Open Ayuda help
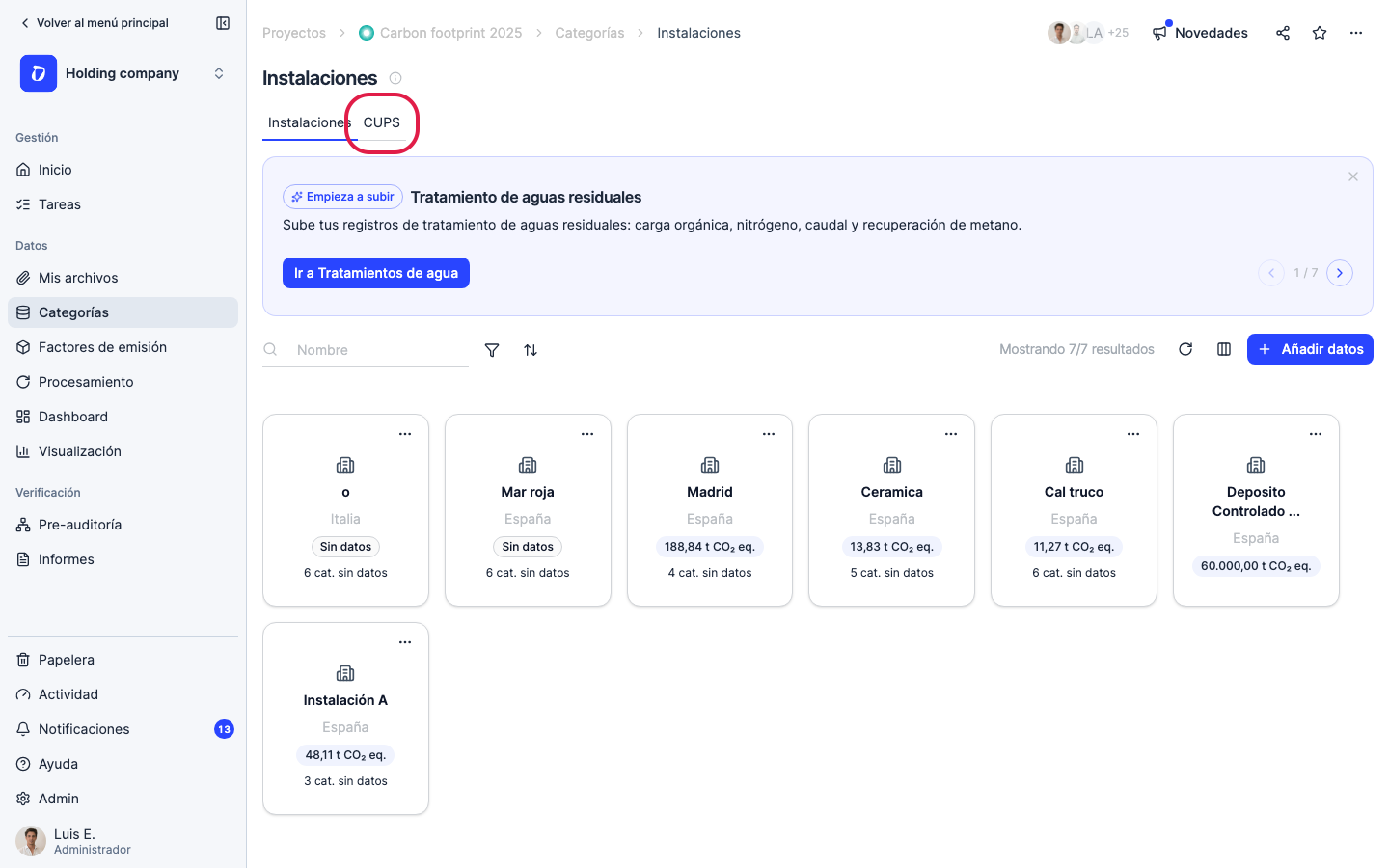 (123, 764)
